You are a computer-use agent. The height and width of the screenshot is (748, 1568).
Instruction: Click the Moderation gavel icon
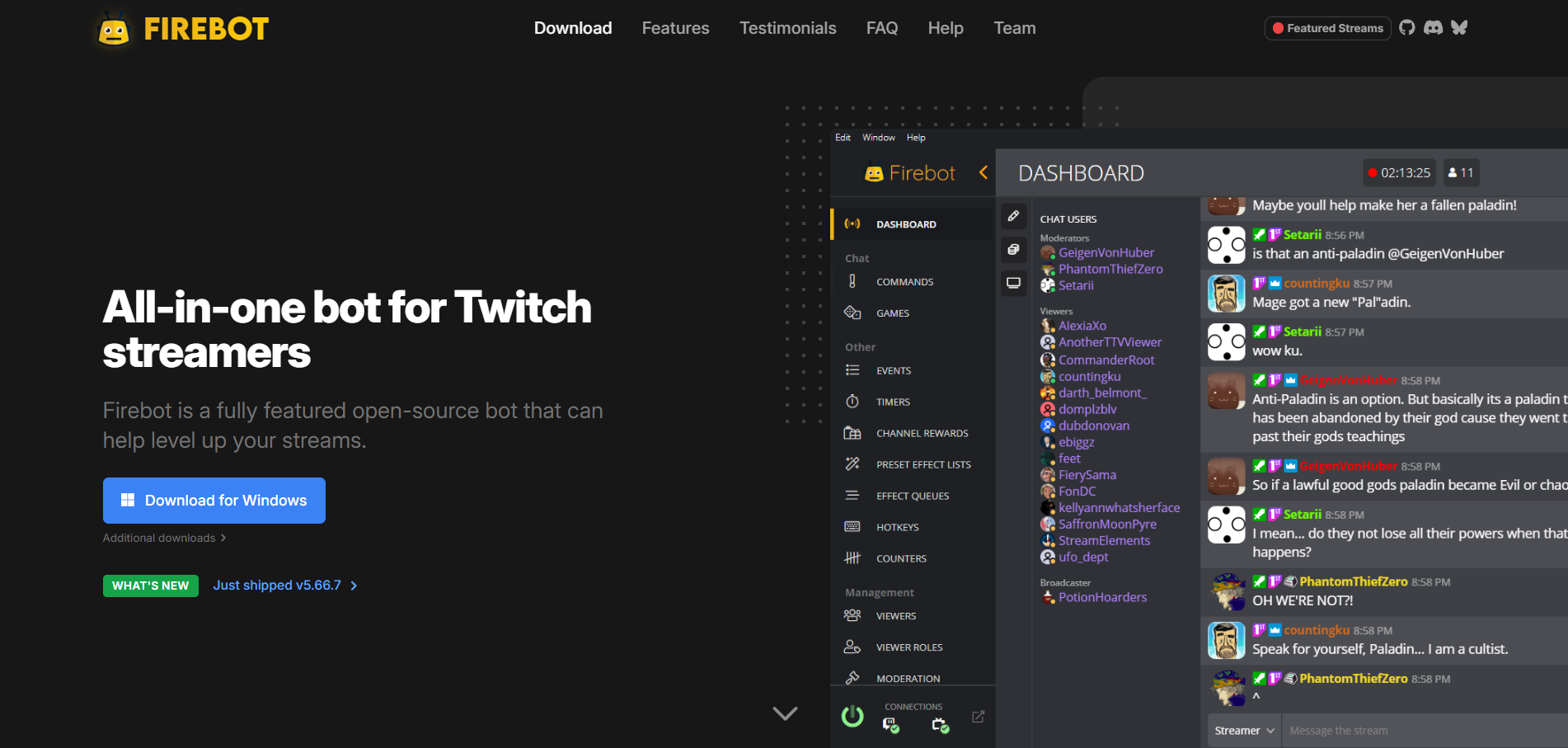(x=852, y=678)
